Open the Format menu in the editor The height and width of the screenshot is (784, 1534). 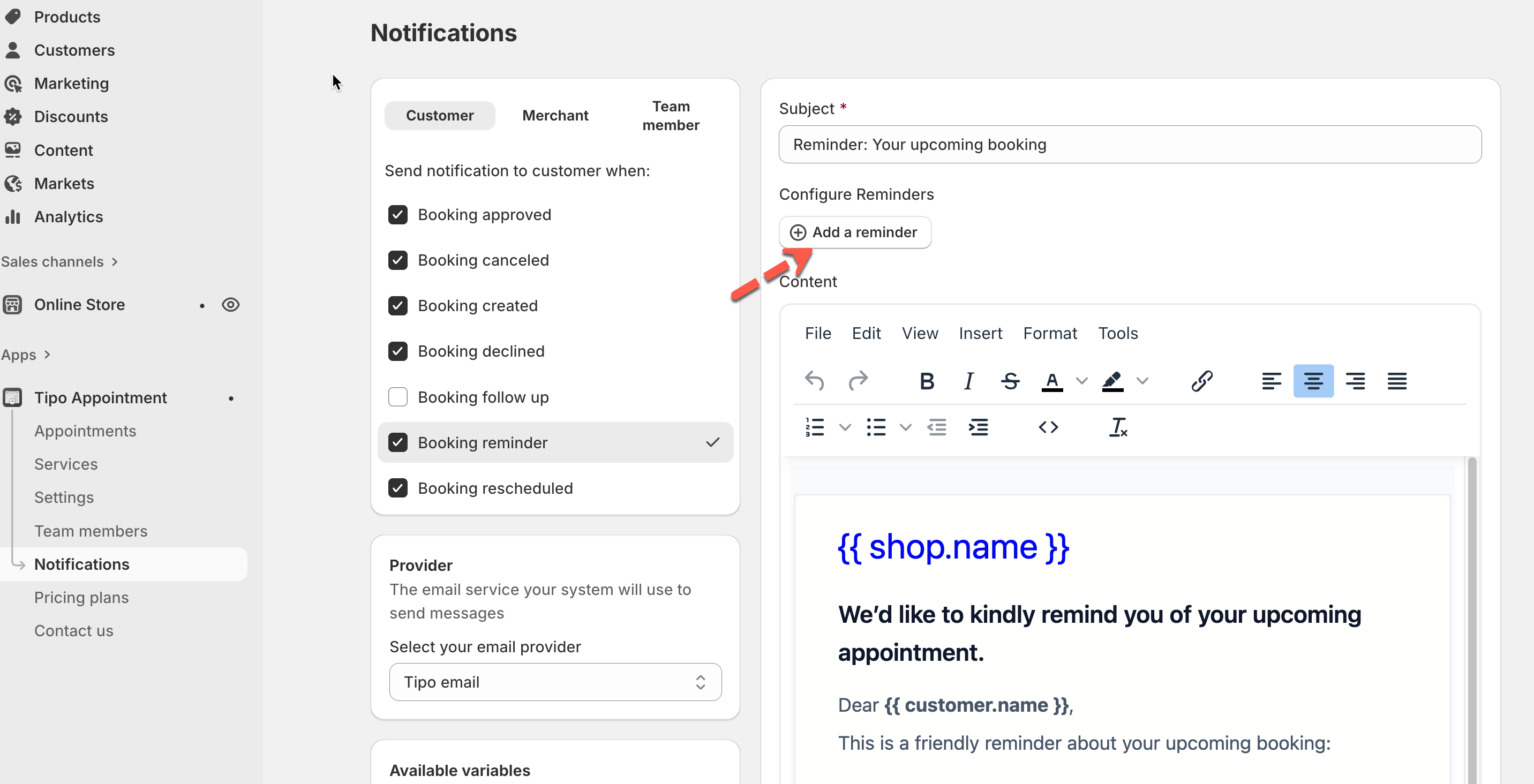[1050, 334]
